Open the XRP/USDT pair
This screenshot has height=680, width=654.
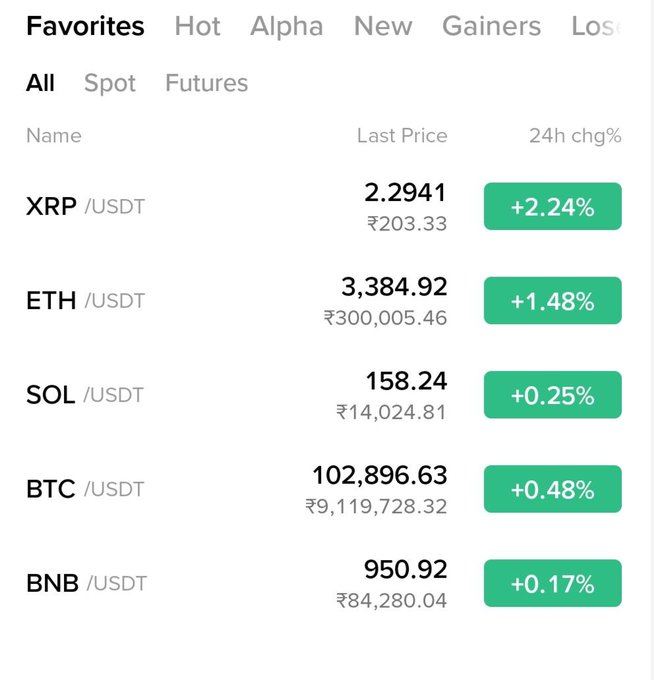click(x=85, y=207)
